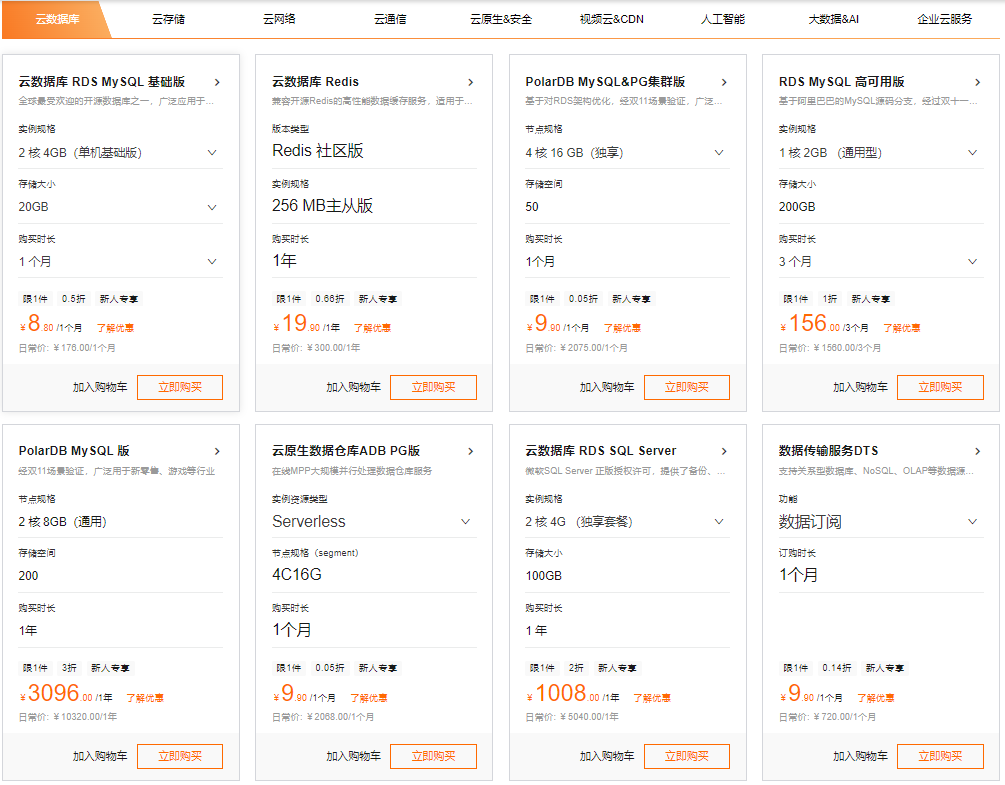Add PolarDB MySQL 版 to cart
The width and height of the screenshot is (1005, 785).
click(x=100, y=756)
